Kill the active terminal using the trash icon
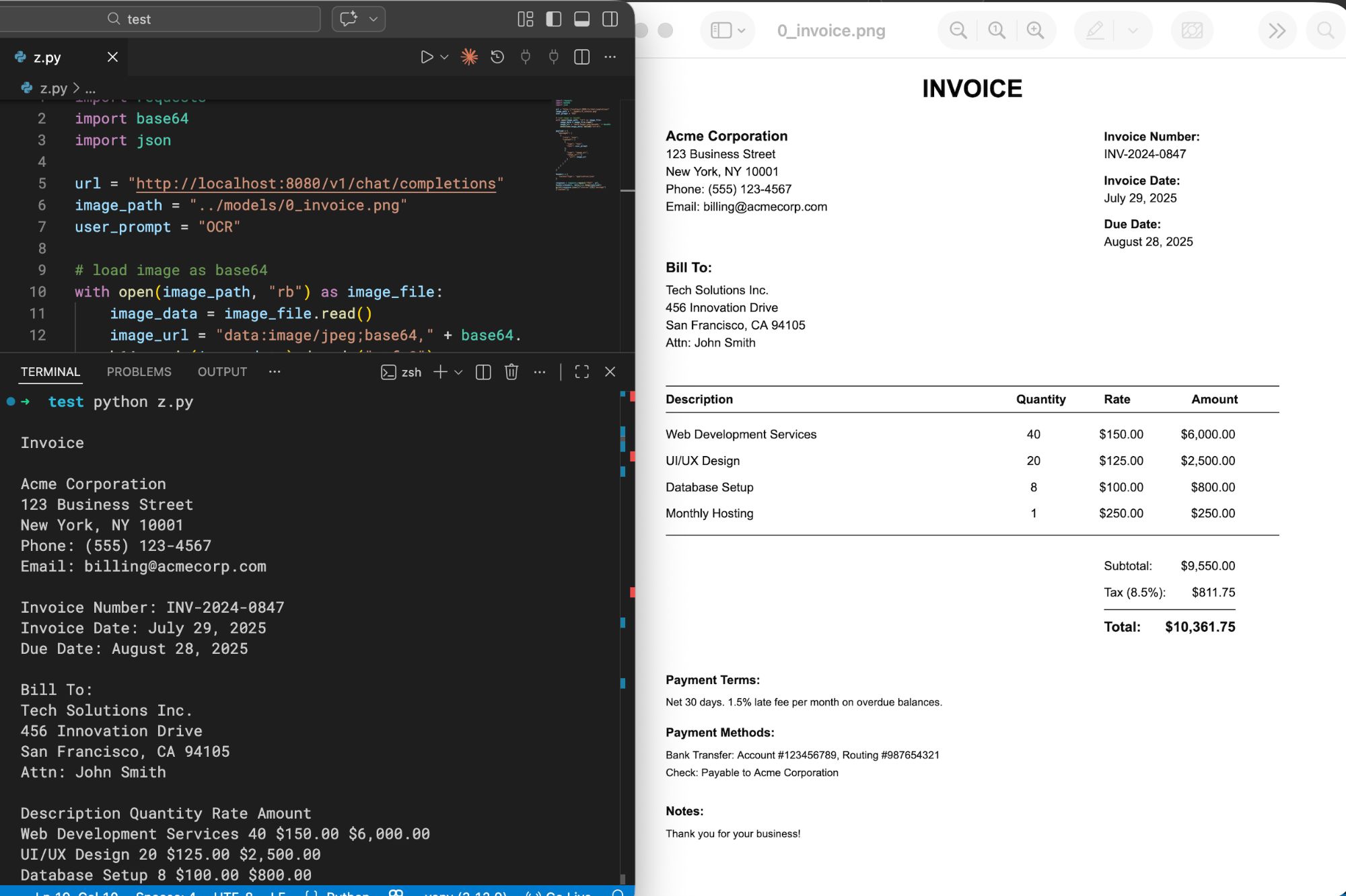 [511, 371]
